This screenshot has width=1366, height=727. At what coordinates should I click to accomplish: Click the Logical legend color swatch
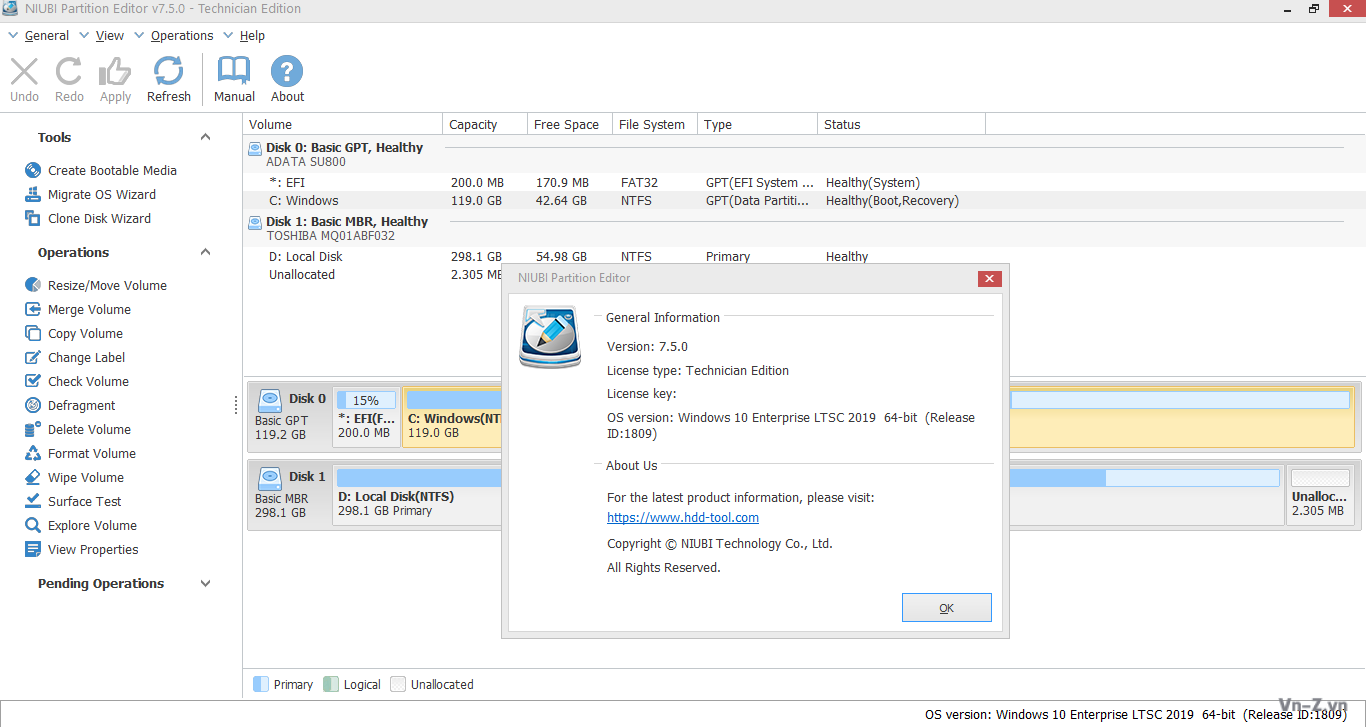[x=331, y=685]
